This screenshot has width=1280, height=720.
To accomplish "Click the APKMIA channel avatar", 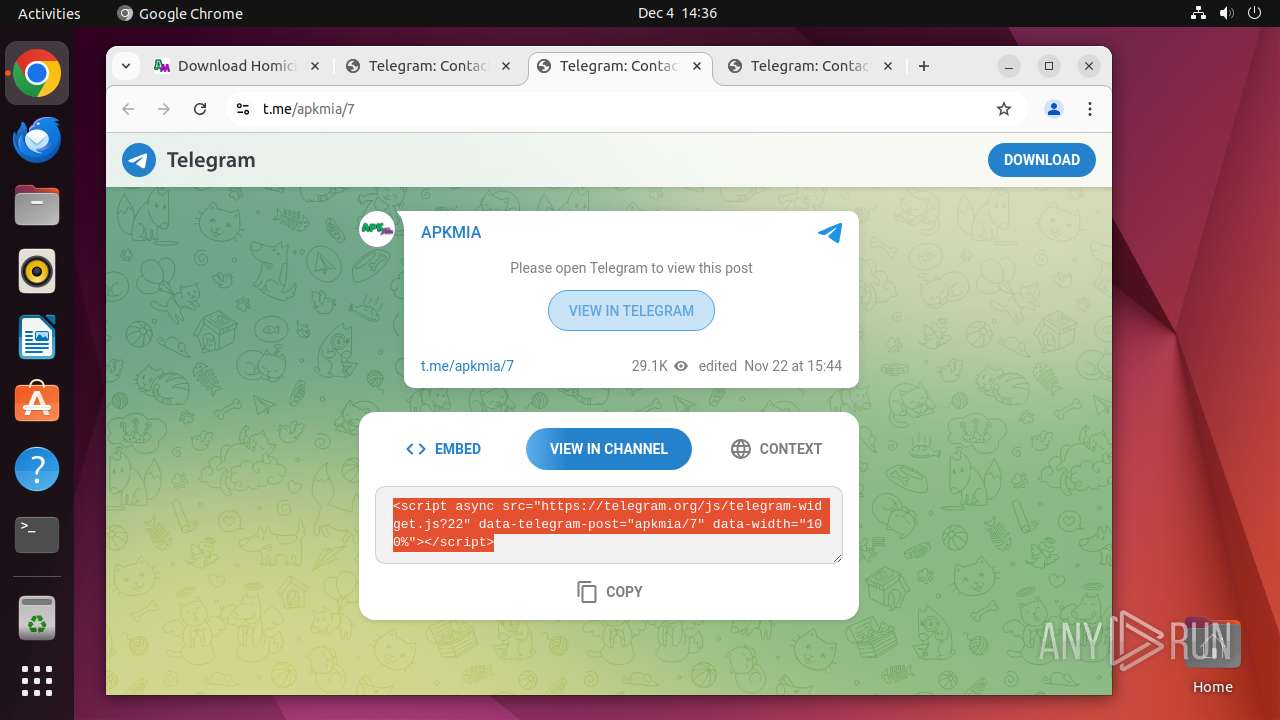I will 378,229.
